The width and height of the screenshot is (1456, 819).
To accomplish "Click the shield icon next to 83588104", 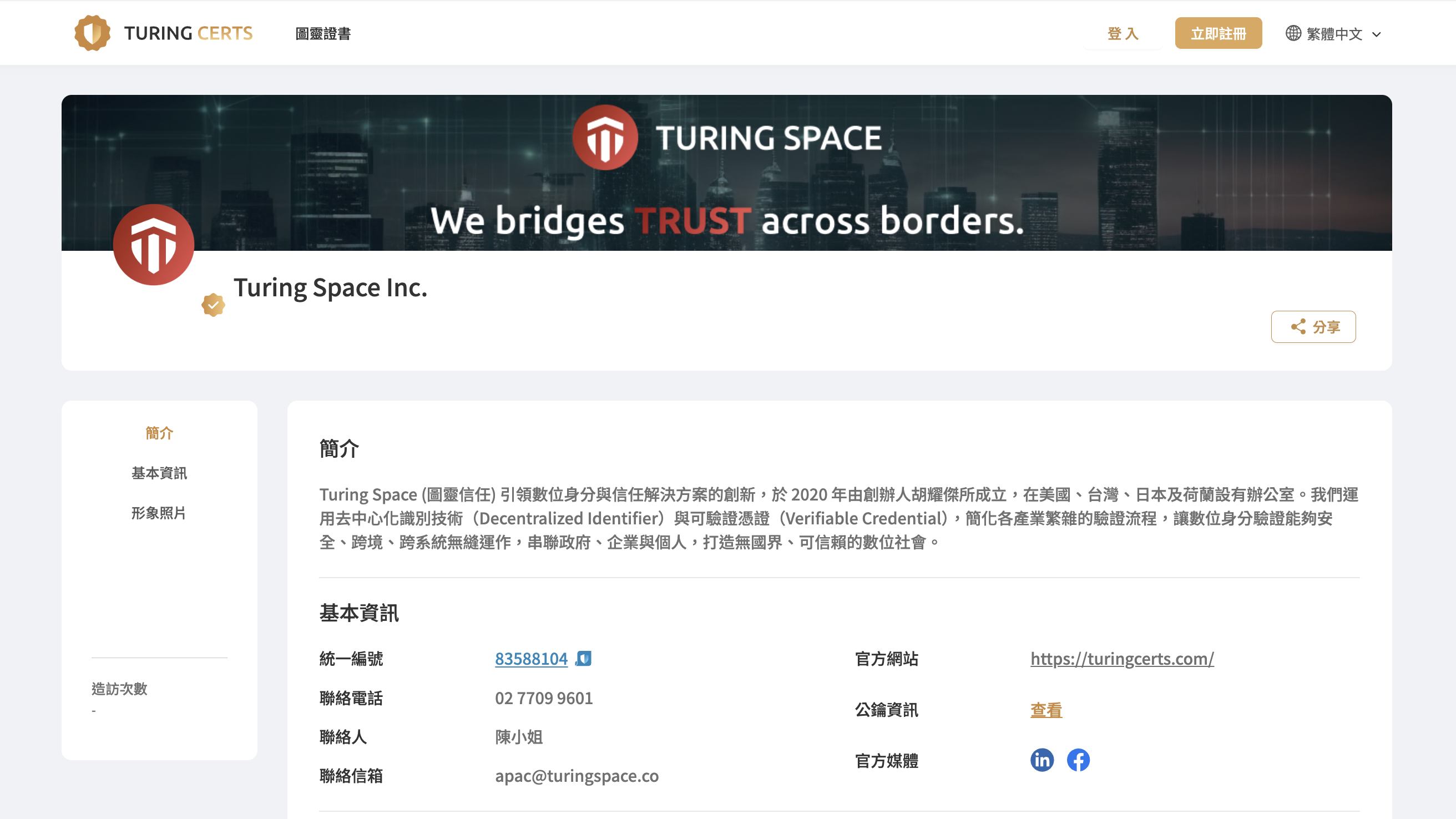I will click(584, 659).
